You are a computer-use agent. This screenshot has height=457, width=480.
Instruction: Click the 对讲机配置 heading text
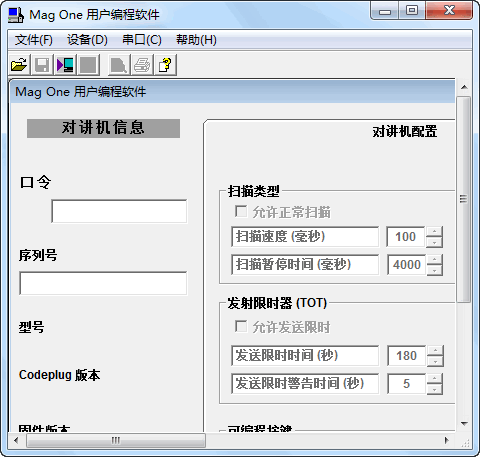coord(405,132)
